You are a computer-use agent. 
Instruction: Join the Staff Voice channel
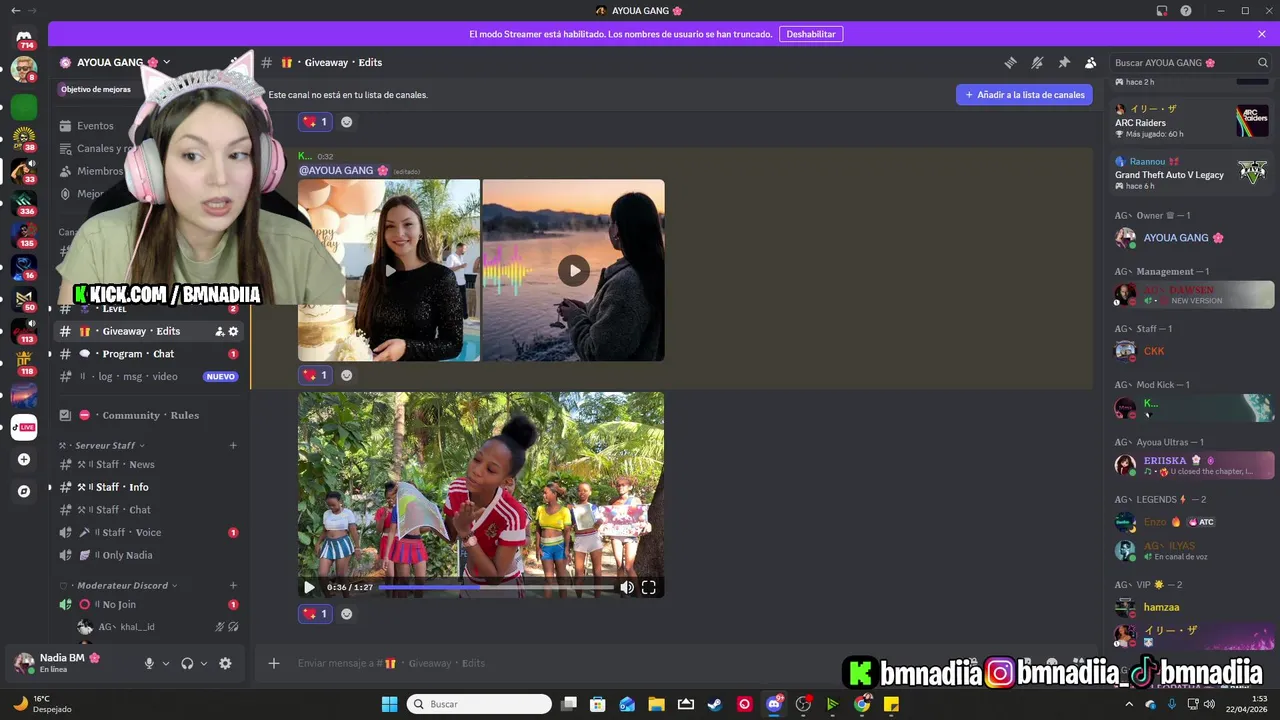(148, 533)
